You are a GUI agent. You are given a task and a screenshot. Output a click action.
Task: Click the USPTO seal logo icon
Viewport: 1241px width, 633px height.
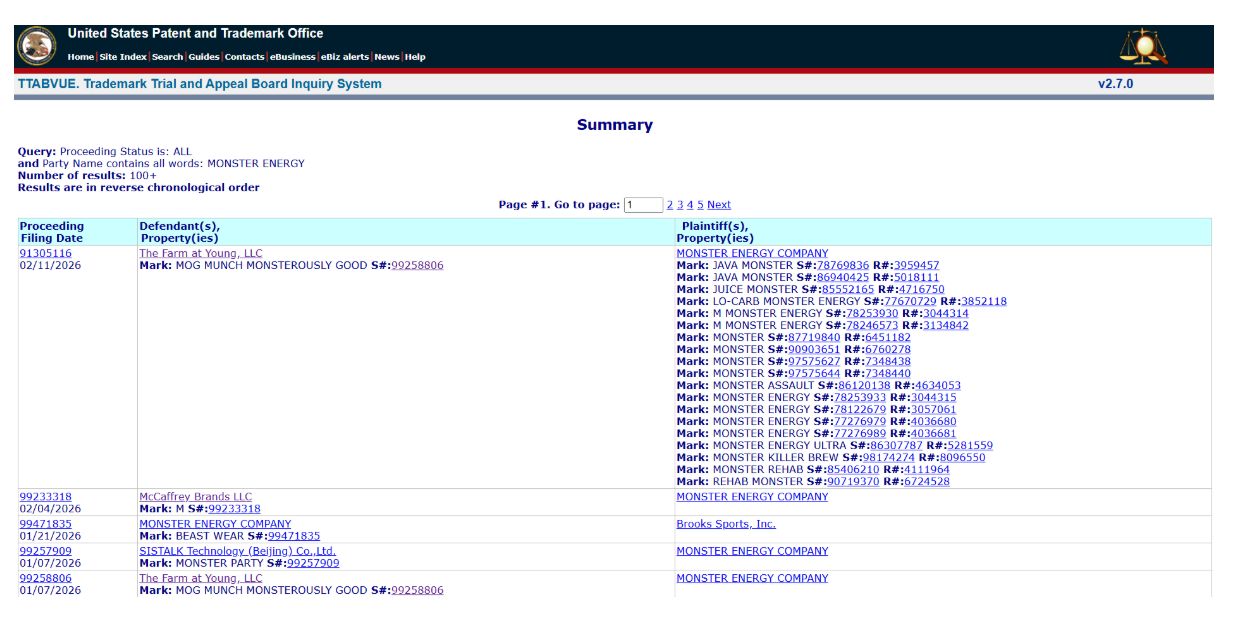[x=37, y=46]
